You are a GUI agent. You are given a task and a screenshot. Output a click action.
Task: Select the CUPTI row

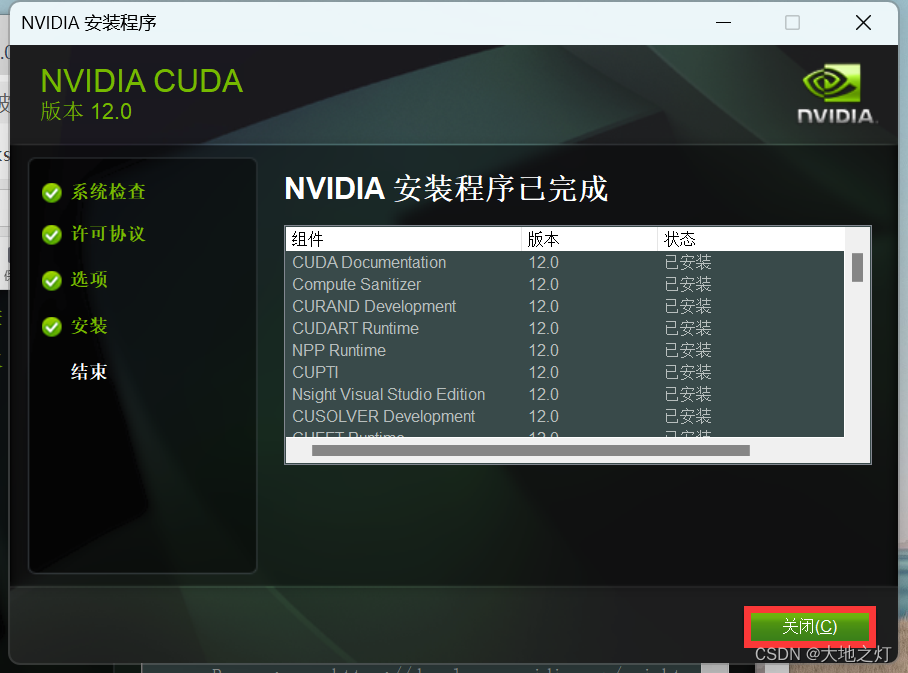click(x=565, y=372)
